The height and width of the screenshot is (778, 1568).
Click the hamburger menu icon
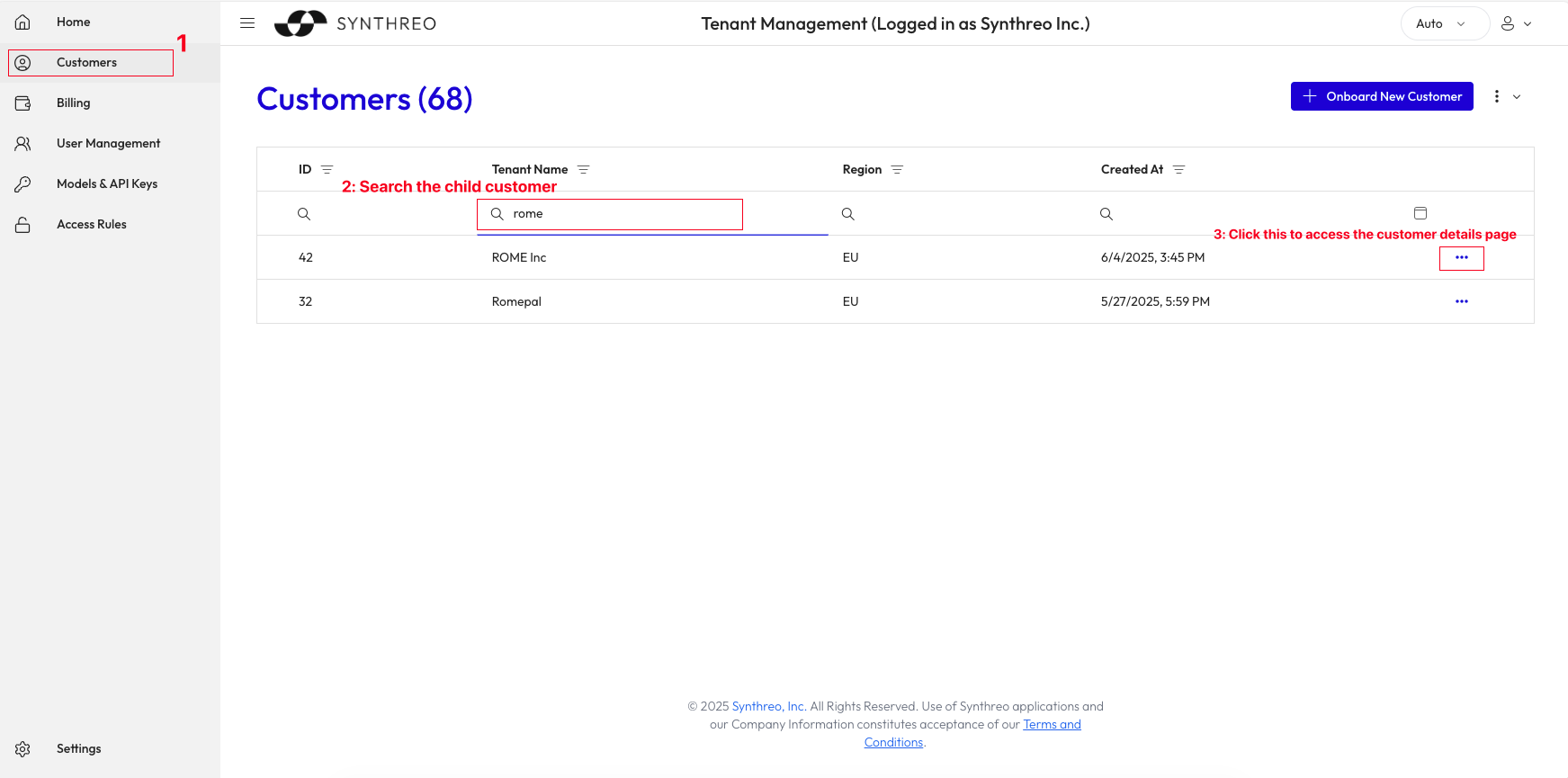(247, 23)
